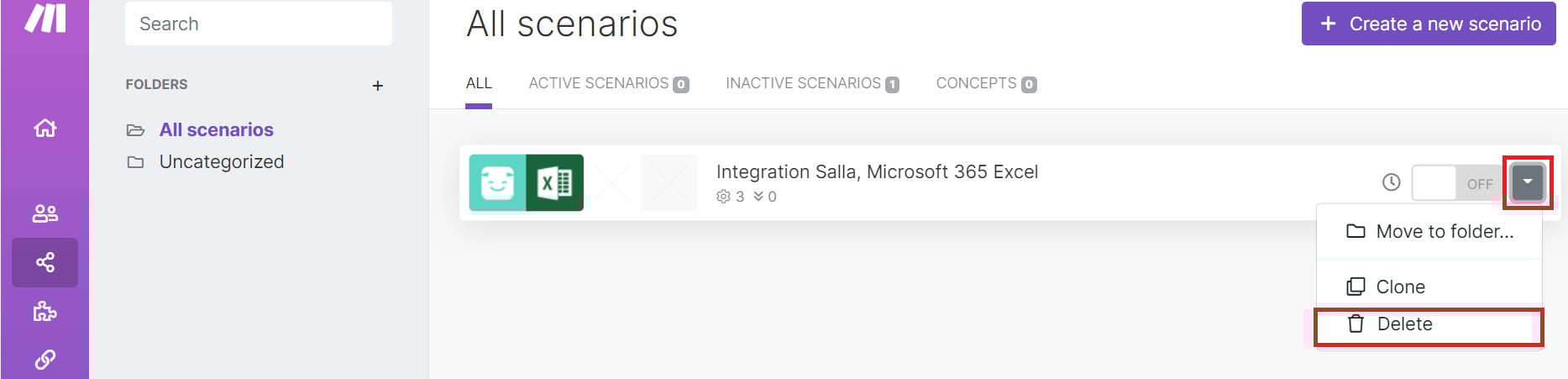The width and height of the screenshot is (1568, 379).
Task: Switch to the Inactive Scenarios tab
Action: coord(812,83)
